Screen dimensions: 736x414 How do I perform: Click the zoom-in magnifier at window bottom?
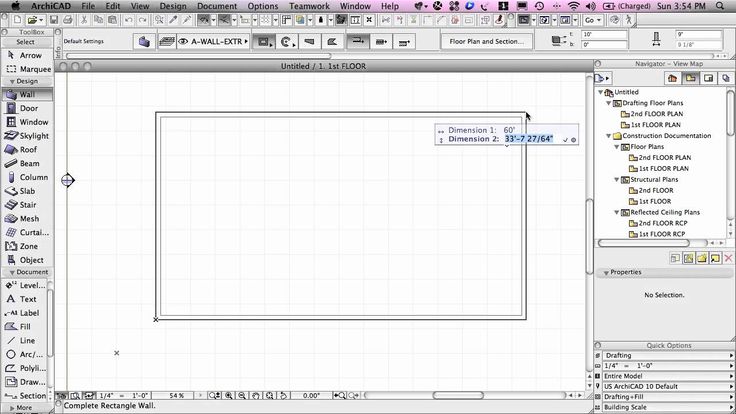click(229, 396)
